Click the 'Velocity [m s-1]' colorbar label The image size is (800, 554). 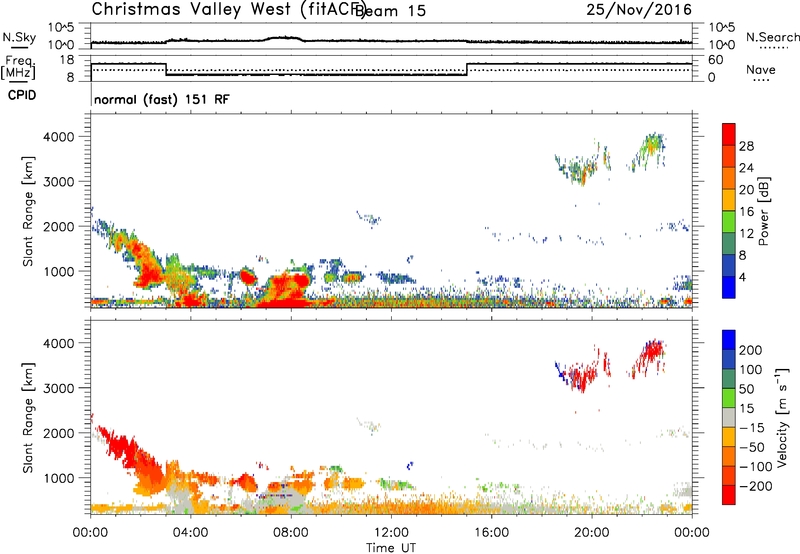782,417
